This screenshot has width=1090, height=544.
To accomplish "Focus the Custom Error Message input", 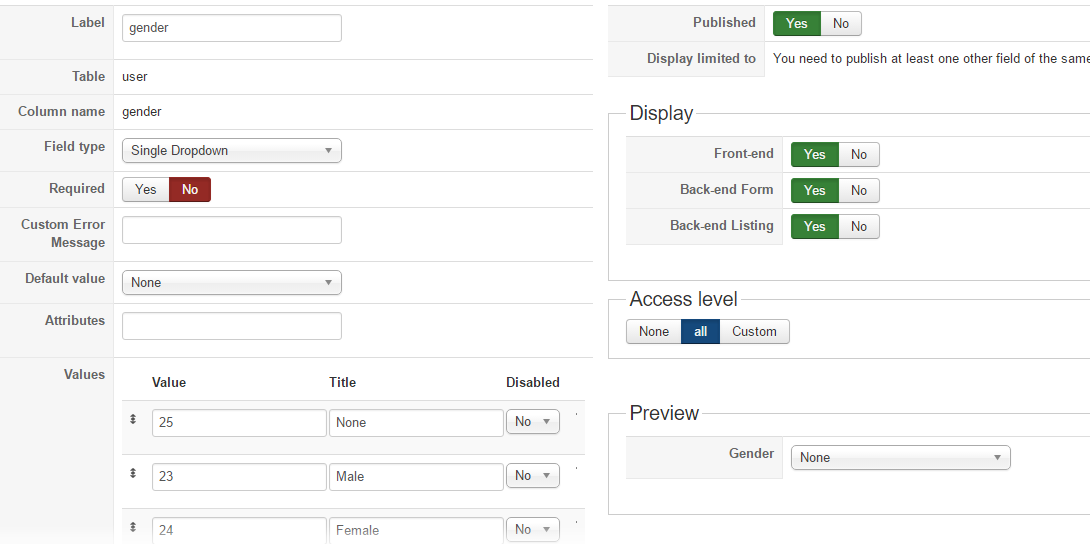I will tap(231, 230).
